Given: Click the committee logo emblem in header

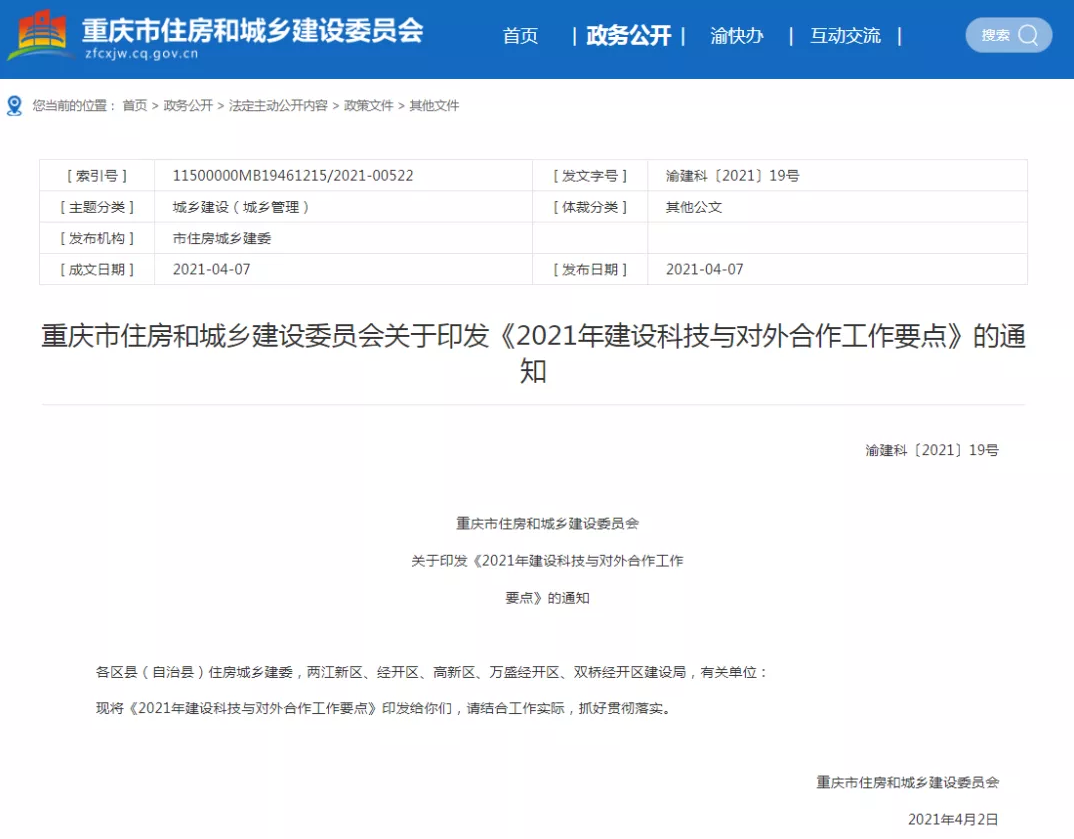Looking at the screenshot, I should 40,33.
